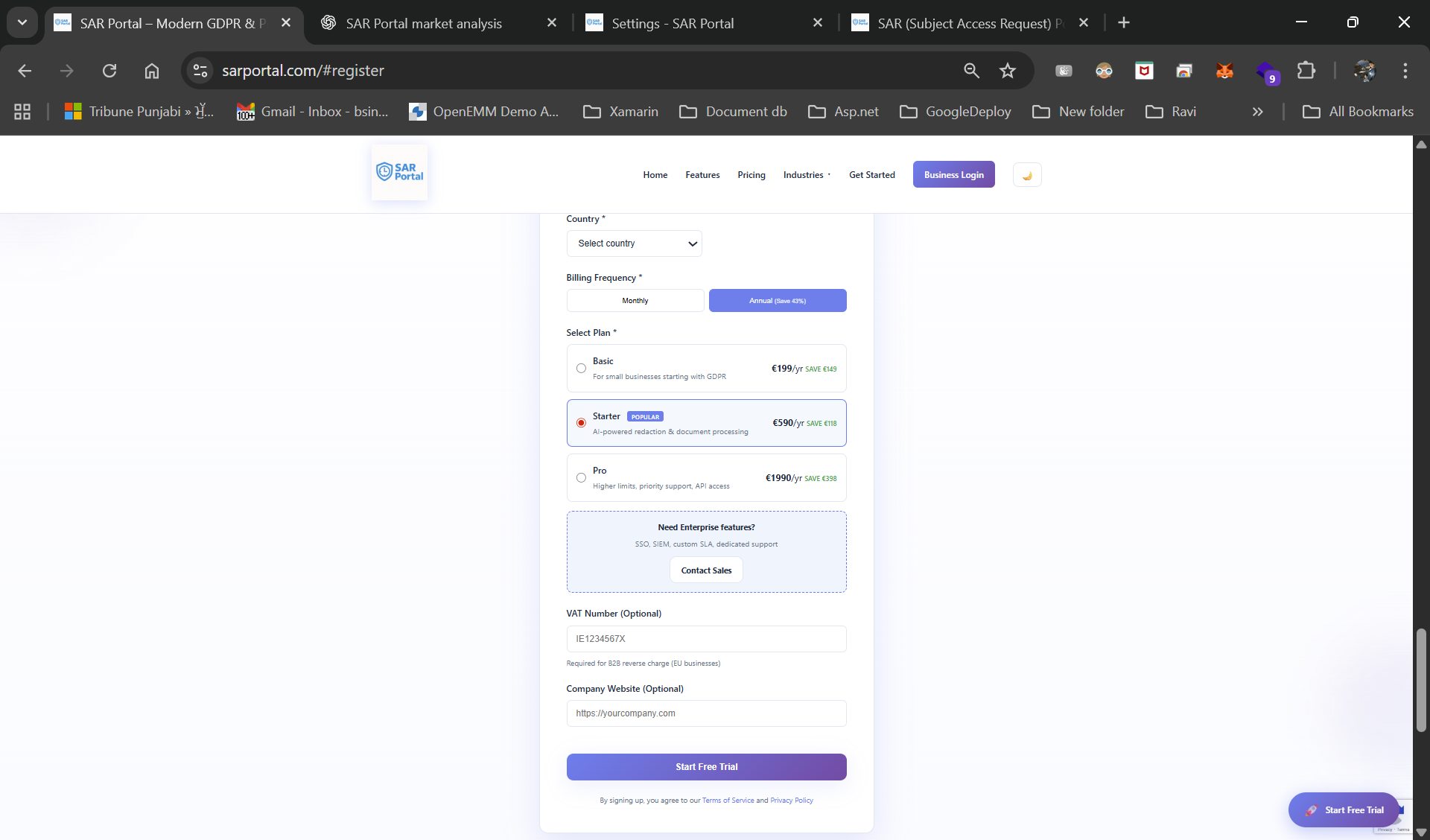The width and height of the screenshot is (1430, 840).
Task: Click the Contact Sales button
Action: coord(706,570)
